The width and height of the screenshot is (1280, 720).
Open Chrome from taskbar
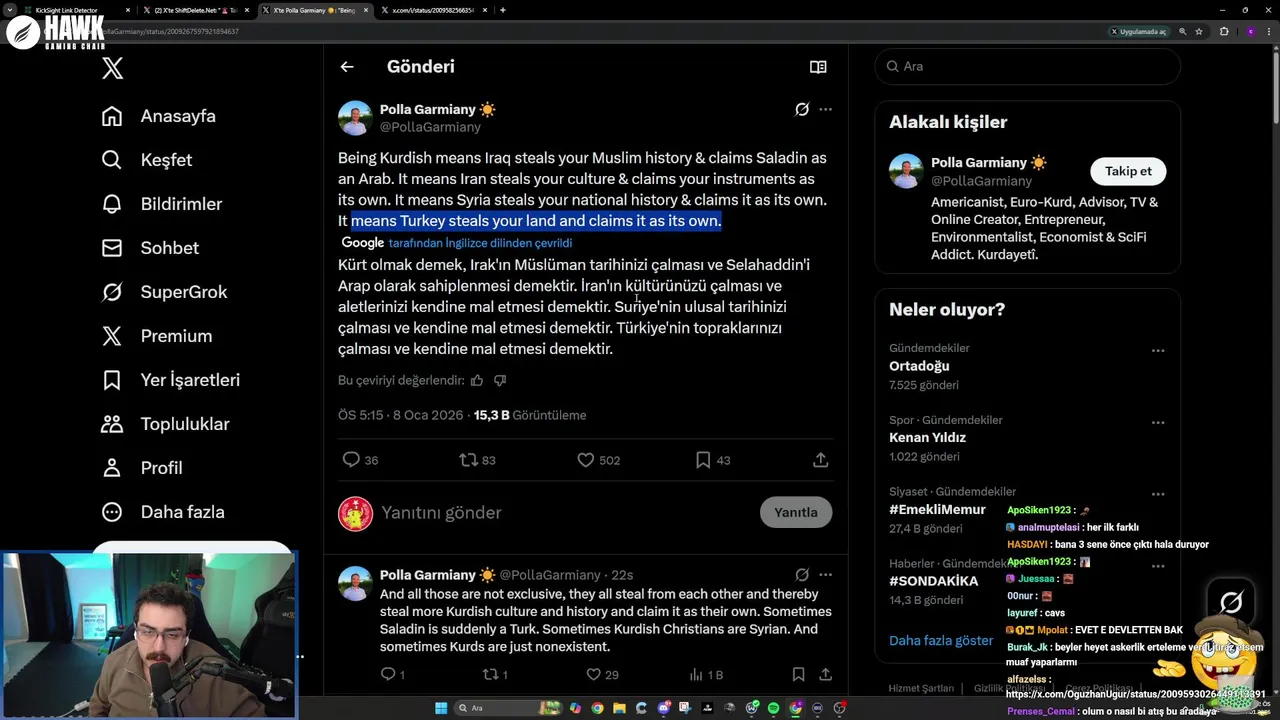pos(597,708)
